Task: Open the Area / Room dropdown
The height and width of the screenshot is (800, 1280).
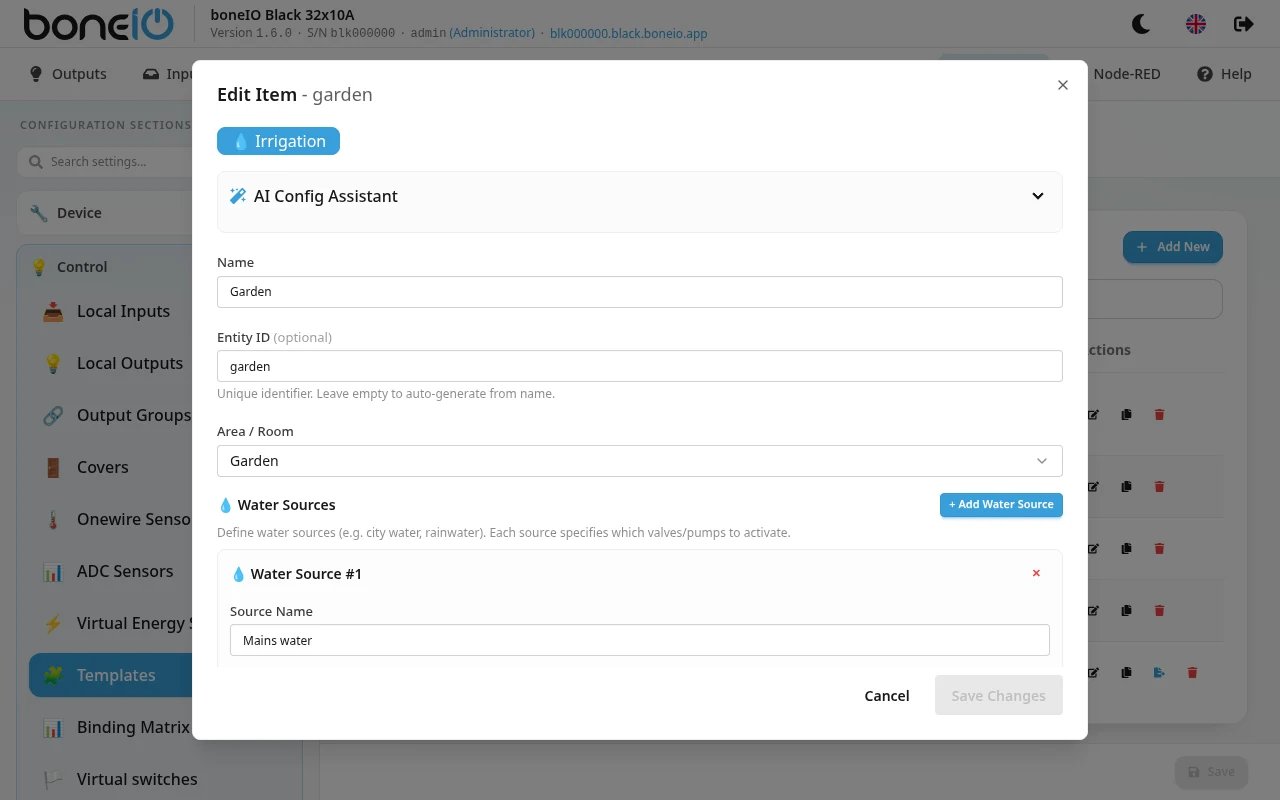Action: click(x=639, y=461)
